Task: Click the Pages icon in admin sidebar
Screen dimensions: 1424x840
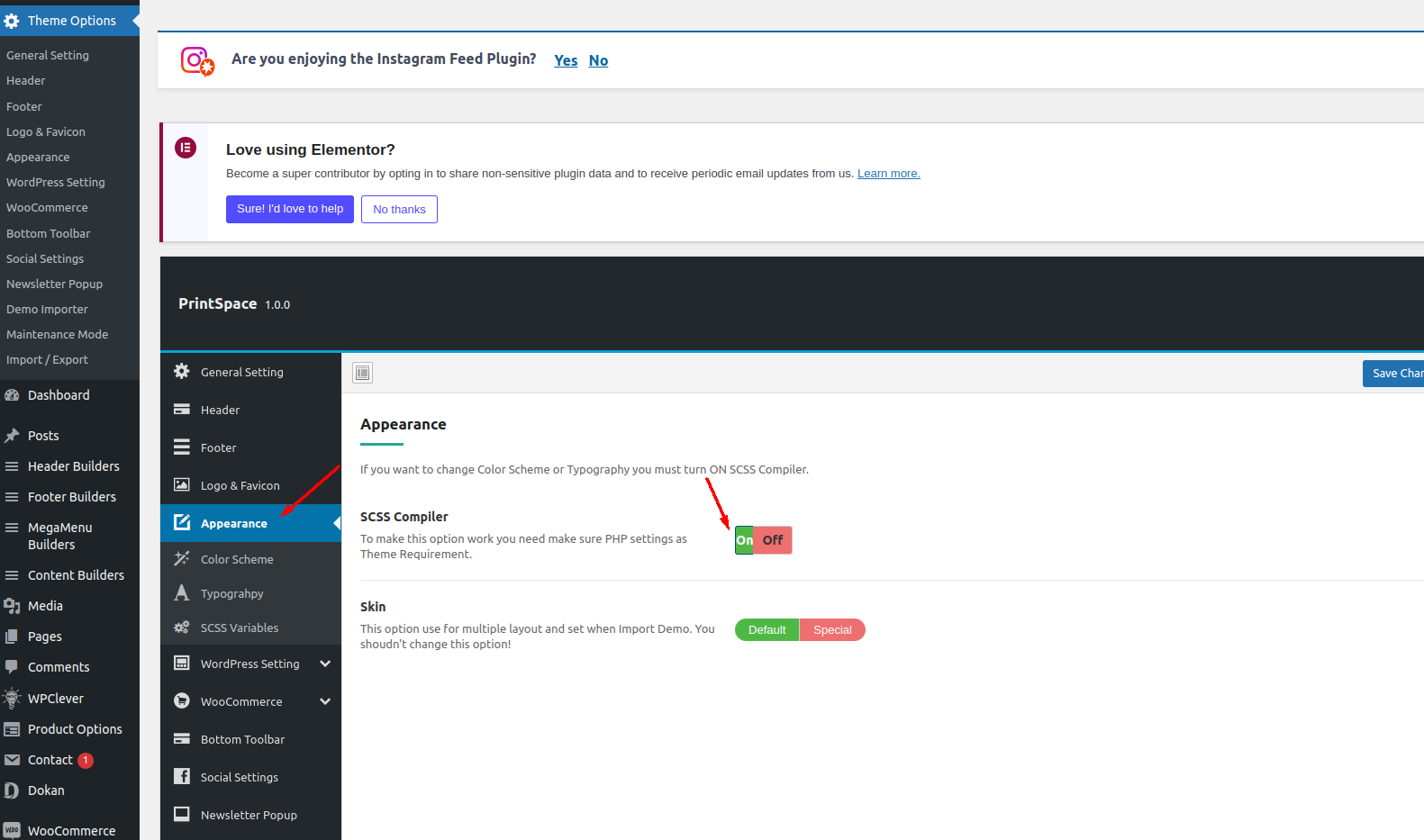Action: [12, 637]
